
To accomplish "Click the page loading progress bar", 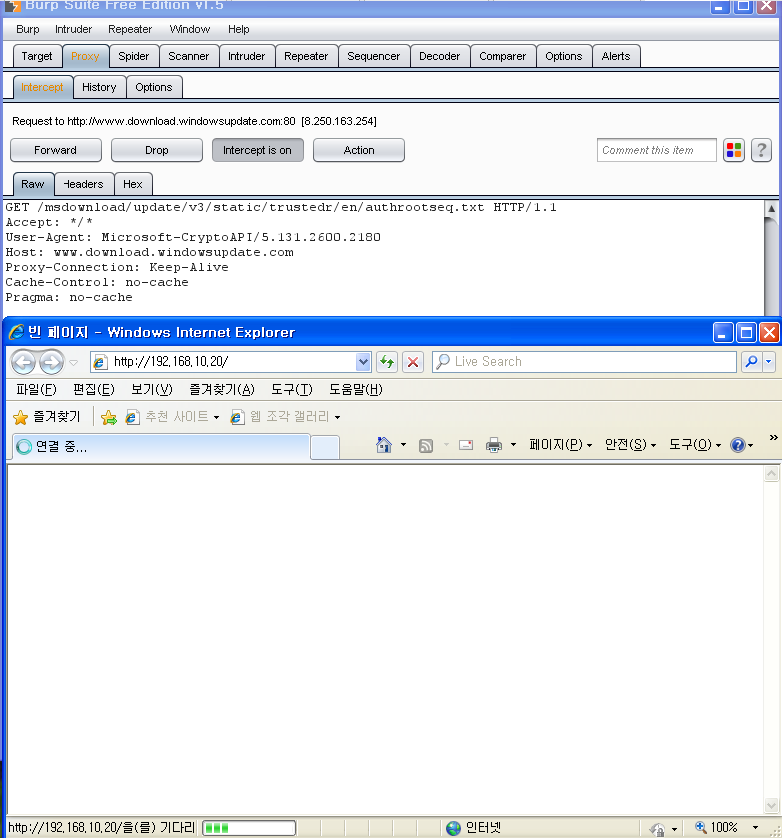I will 249,828.
